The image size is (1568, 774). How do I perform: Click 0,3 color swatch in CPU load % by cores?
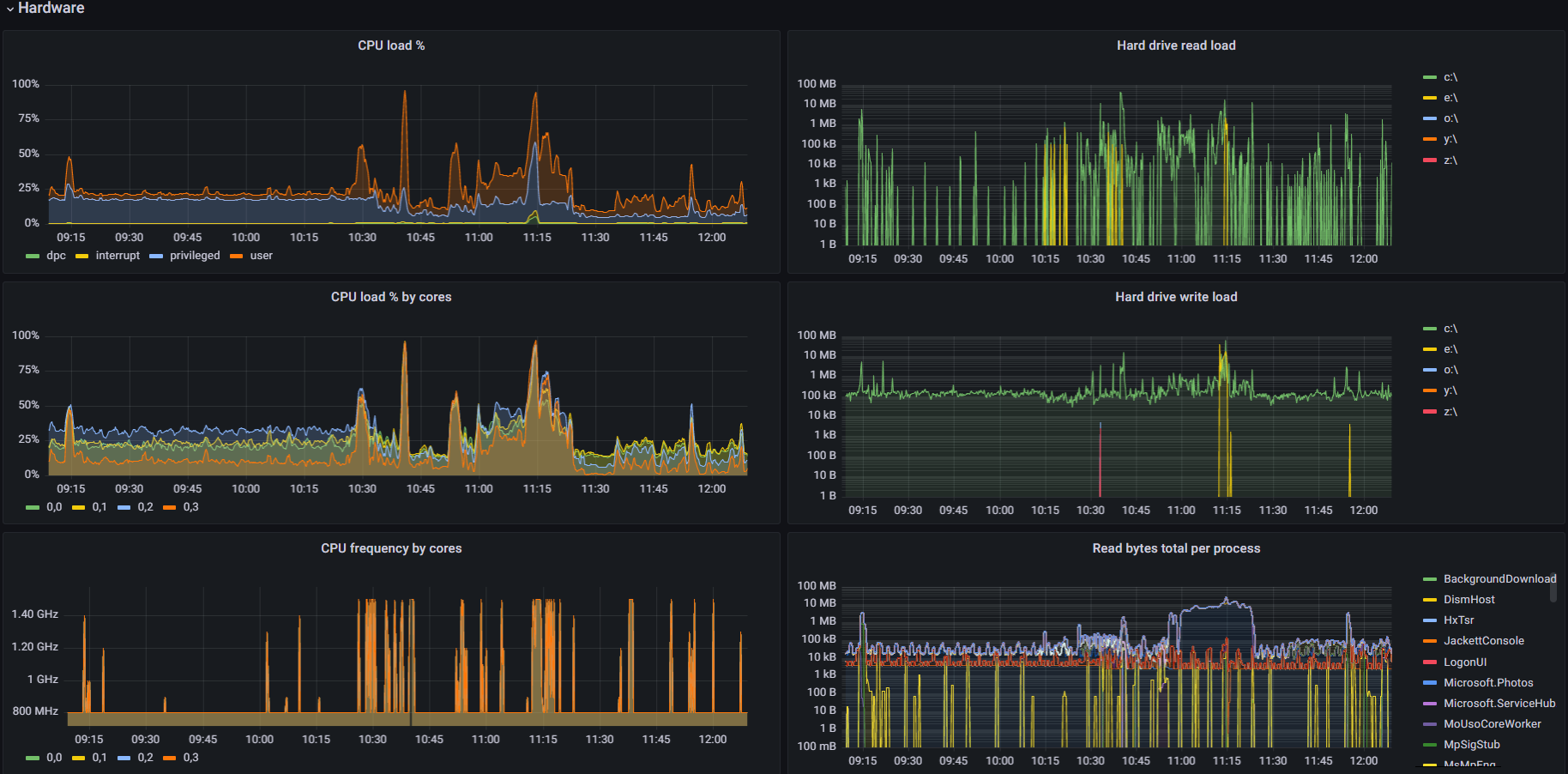(x=170, y=508)
